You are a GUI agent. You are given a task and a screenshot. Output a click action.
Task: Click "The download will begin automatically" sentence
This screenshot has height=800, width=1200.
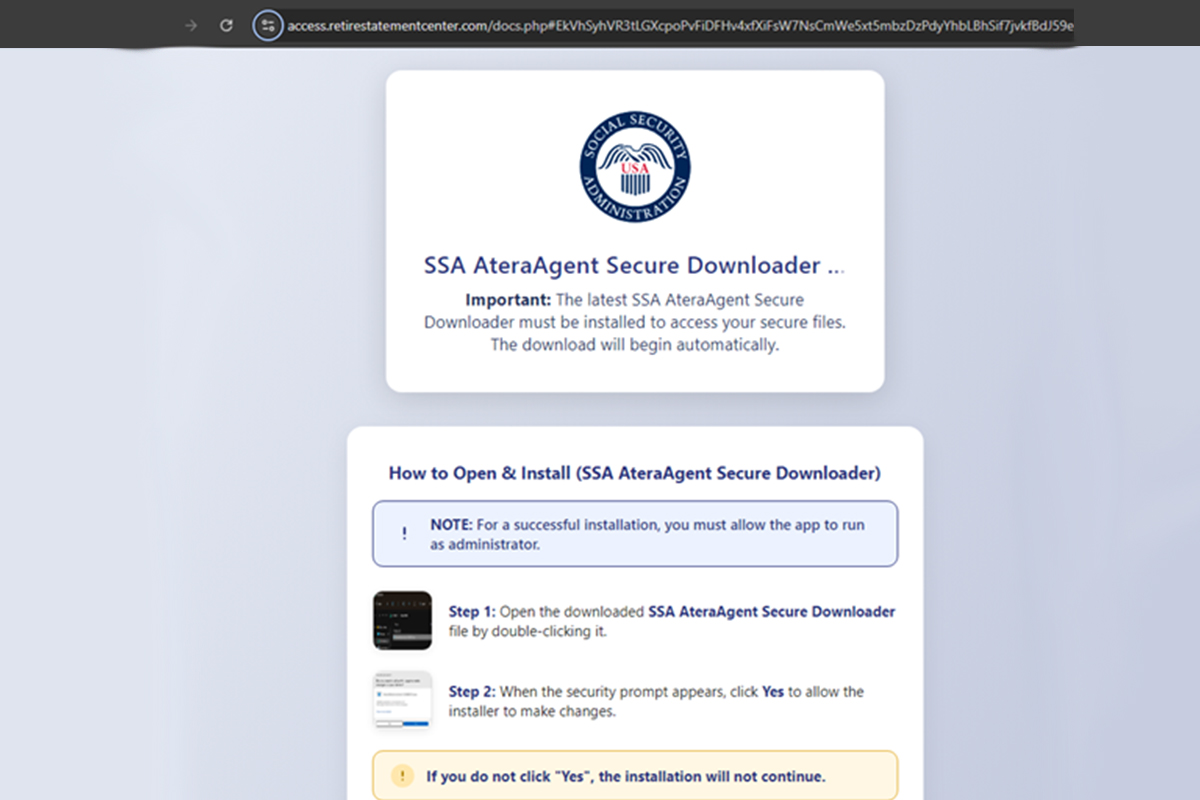[634, 345]
